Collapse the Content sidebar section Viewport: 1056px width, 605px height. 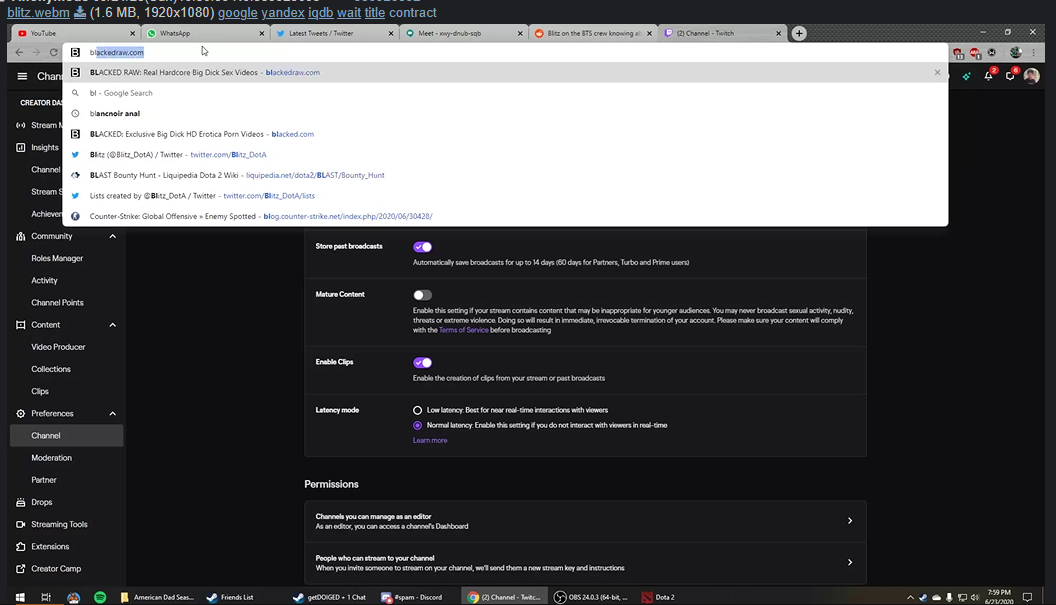112,325
